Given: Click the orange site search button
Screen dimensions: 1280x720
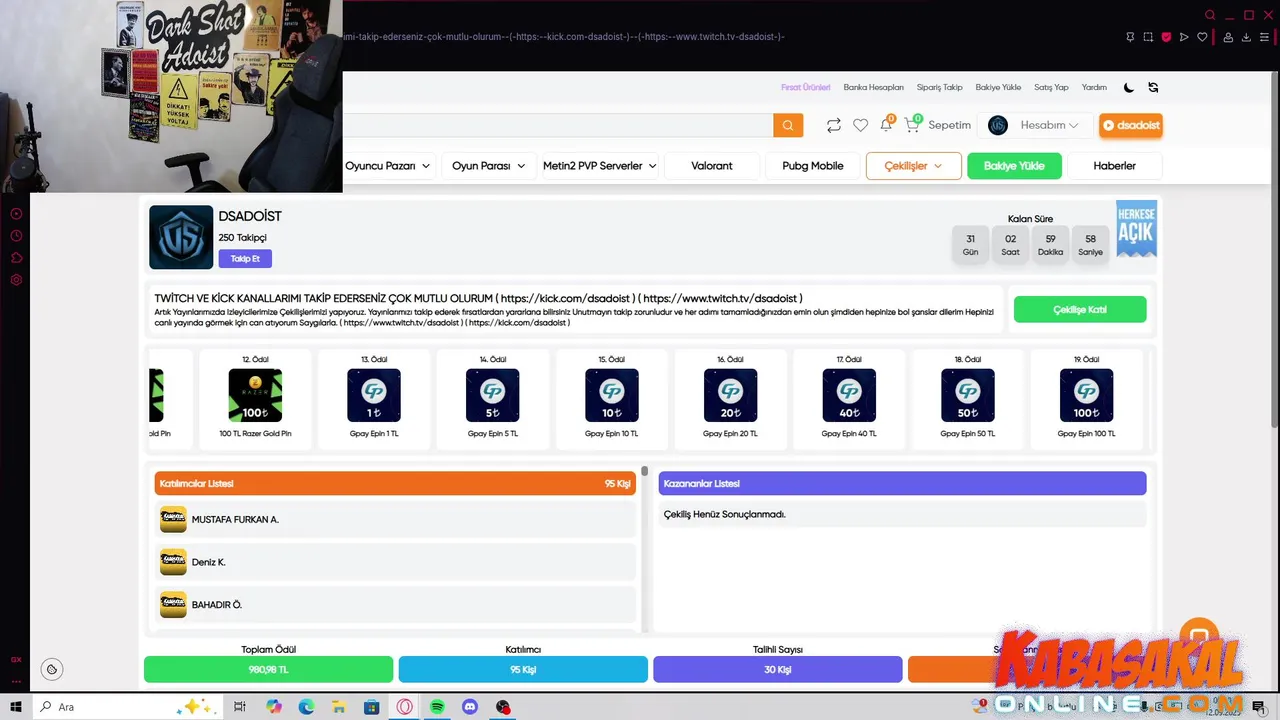Looking at the screenshot, I should click(788, 125).
